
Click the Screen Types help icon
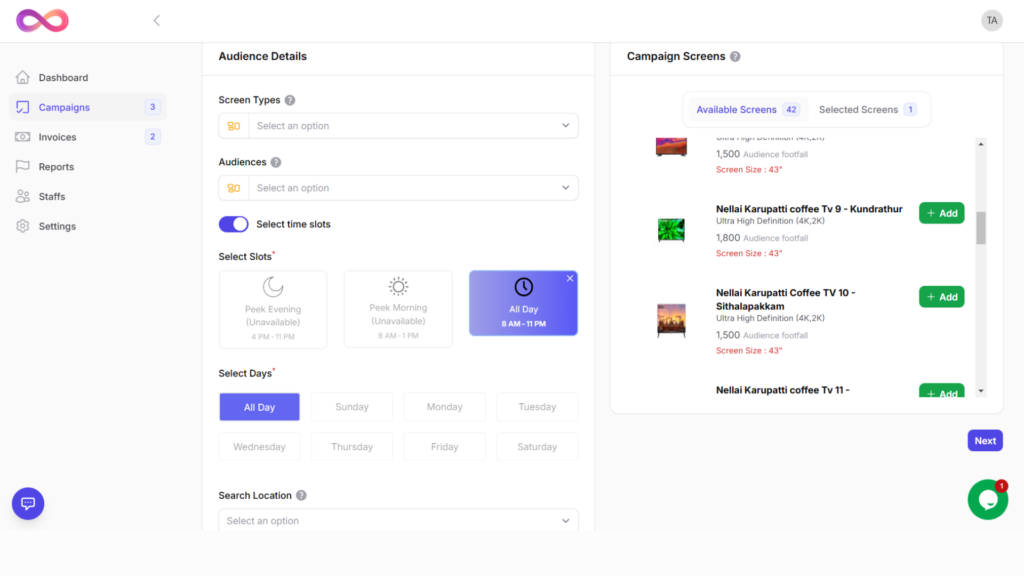[290, 100]
